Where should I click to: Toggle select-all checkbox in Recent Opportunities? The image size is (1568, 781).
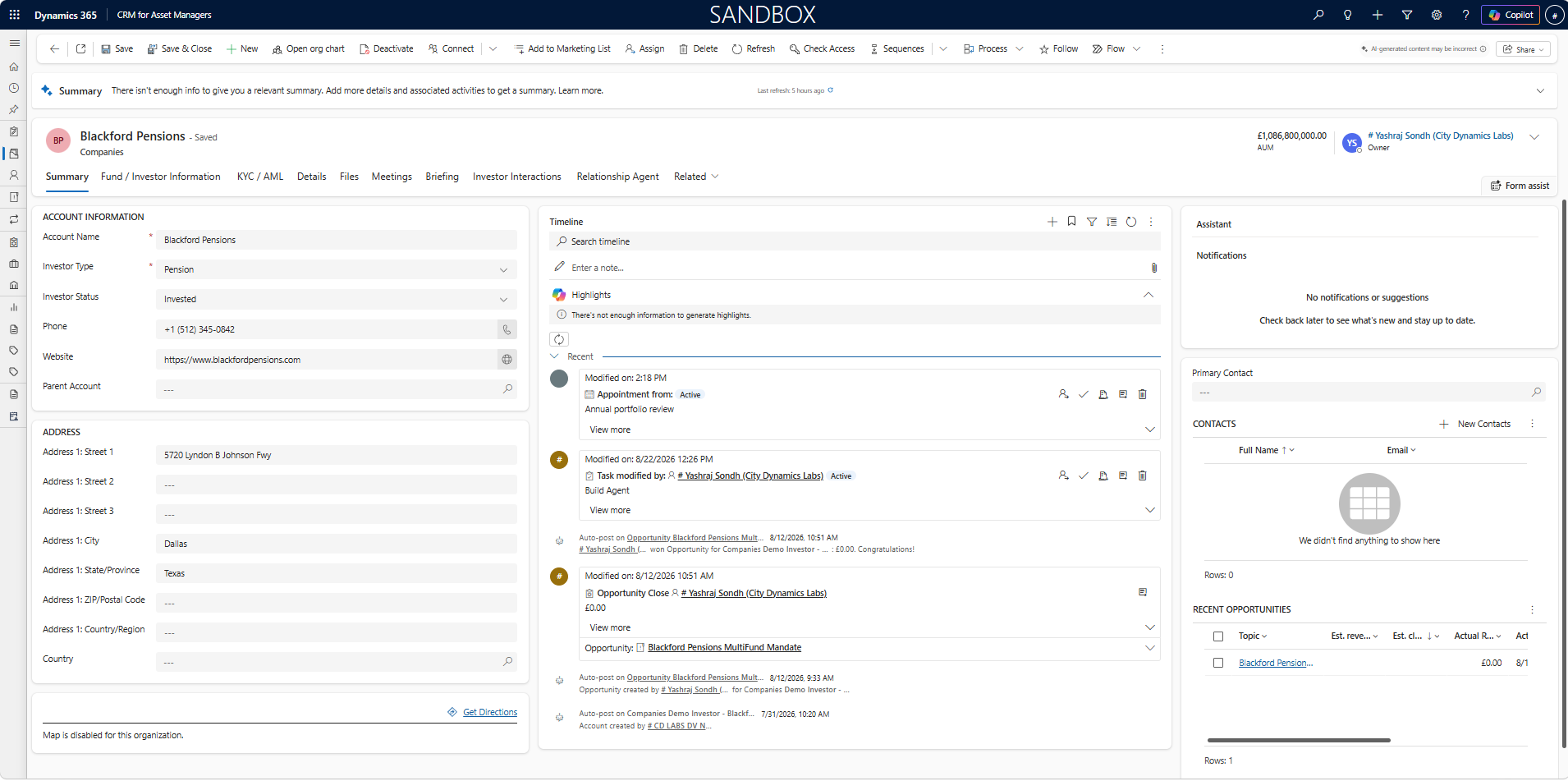click(1218, 636)
